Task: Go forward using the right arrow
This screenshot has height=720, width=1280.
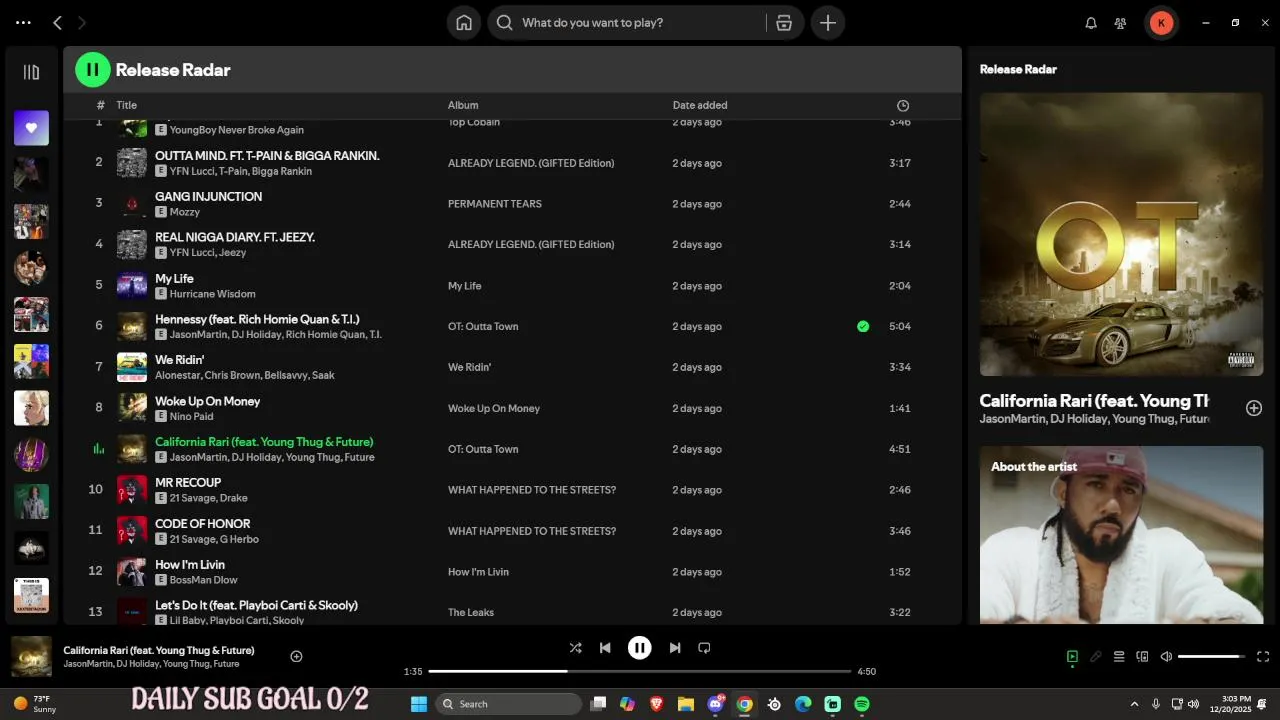Action: click(x=82, y=22)
